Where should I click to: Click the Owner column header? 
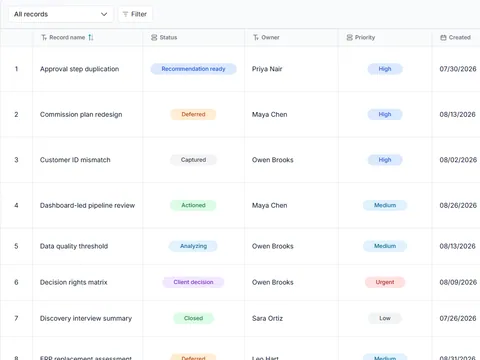(291, 37)
